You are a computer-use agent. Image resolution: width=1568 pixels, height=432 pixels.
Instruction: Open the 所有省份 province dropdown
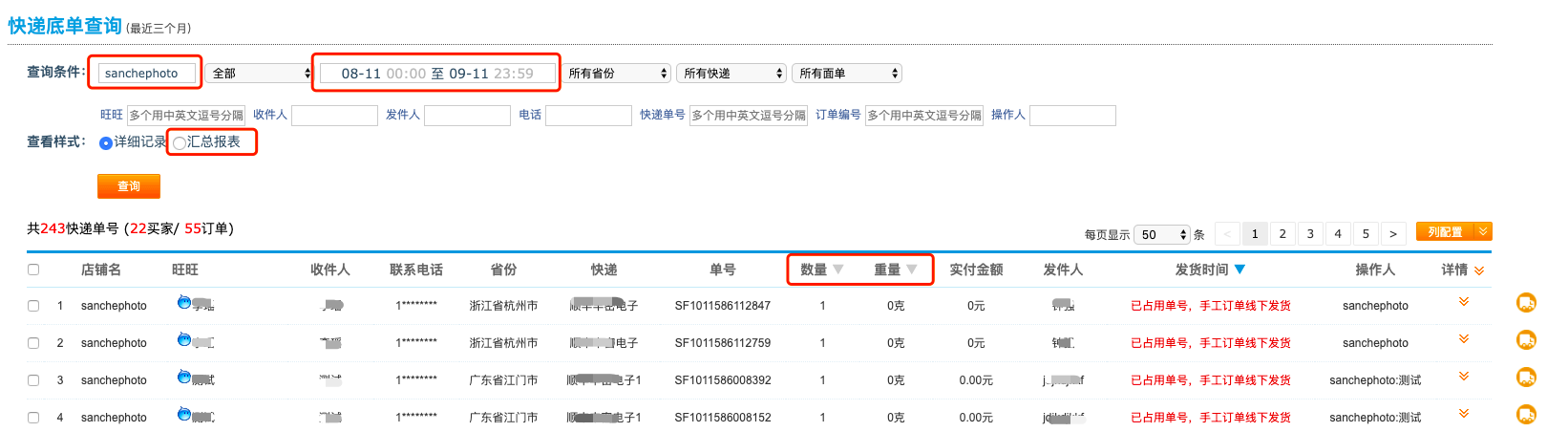[617, 74]
